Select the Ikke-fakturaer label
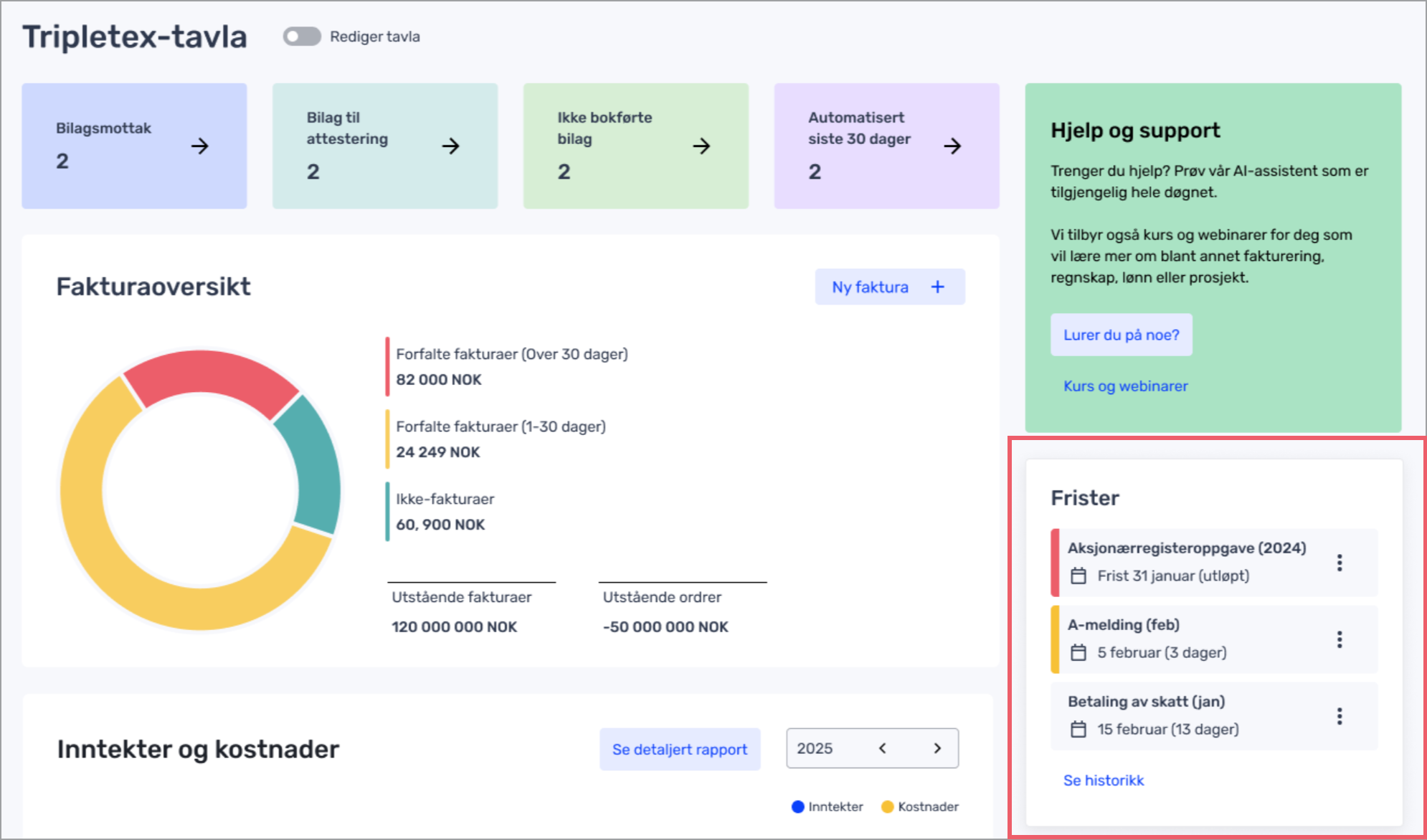The height and width of the screenshot is (840, 1427). point(445,499)
